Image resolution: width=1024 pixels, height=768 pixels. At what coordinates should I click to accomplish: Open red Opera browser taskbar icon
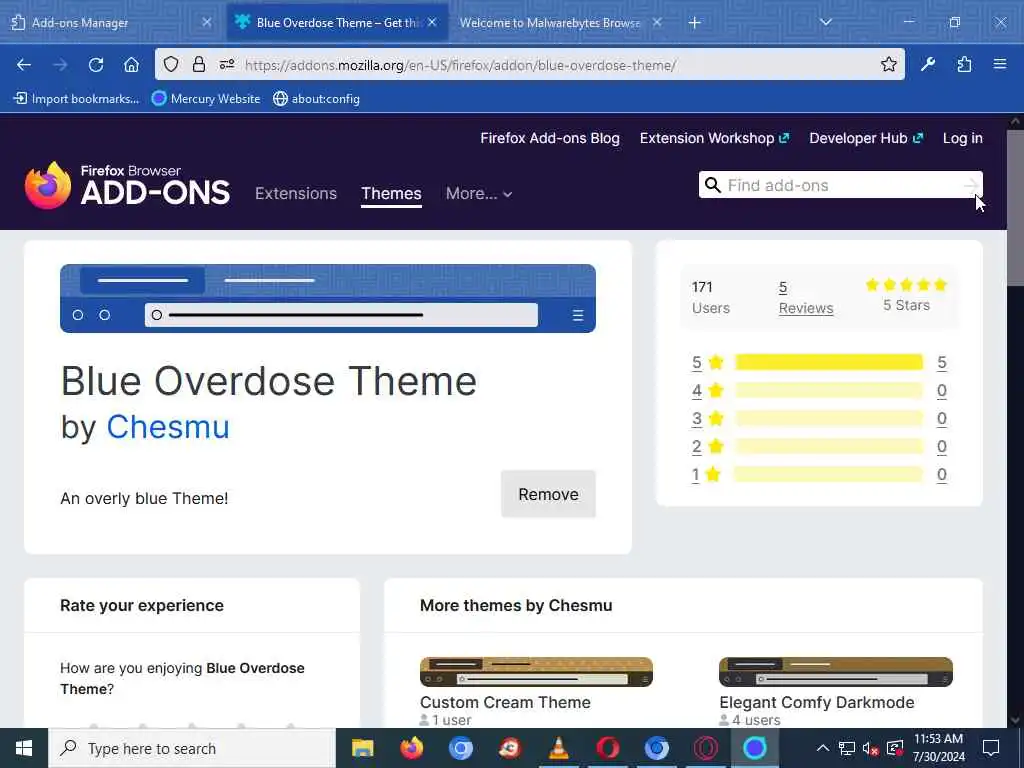pyautogui.click(x=607, y=748)
